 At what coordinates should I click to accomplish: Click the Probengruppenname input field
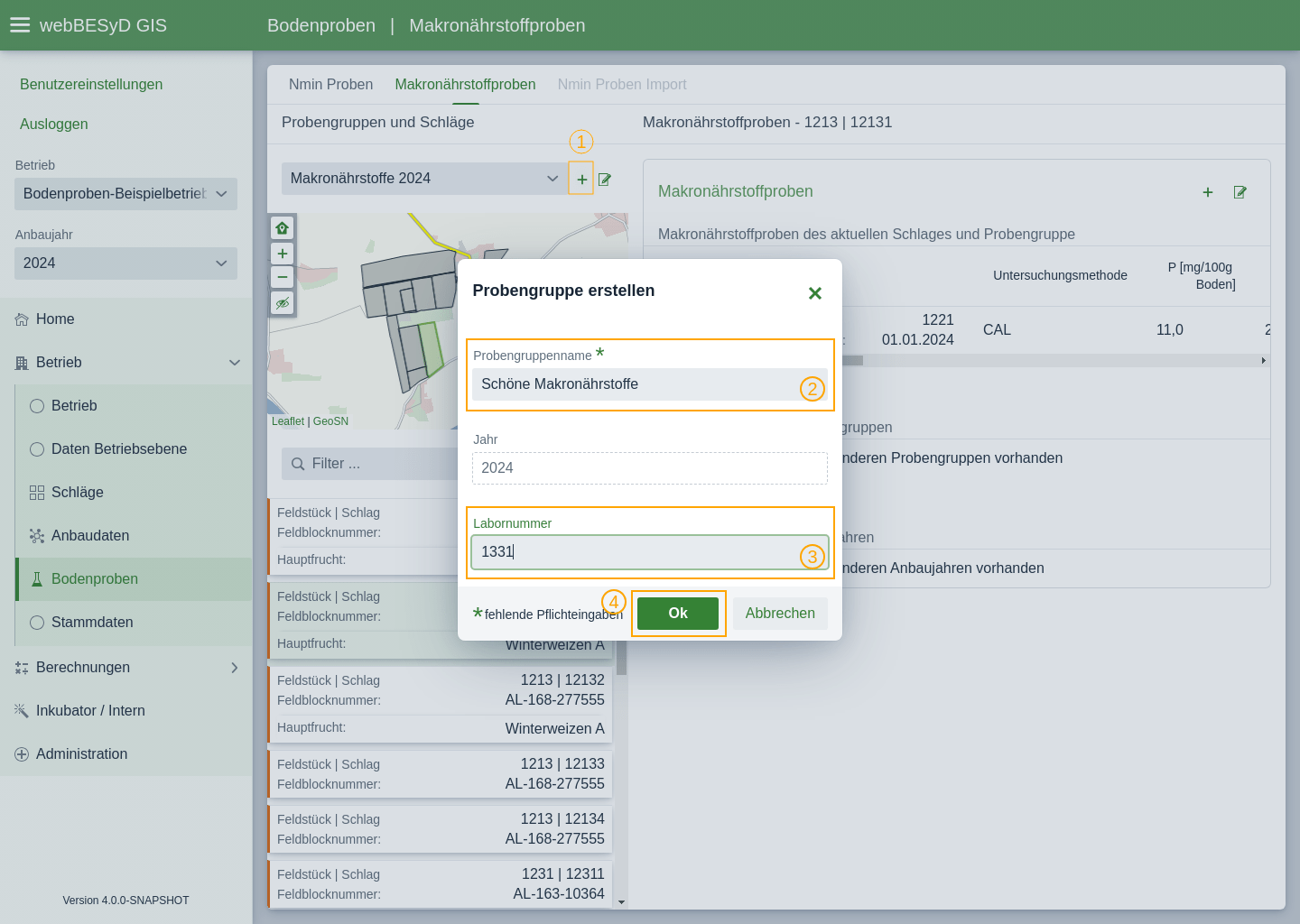click(650, 384)
